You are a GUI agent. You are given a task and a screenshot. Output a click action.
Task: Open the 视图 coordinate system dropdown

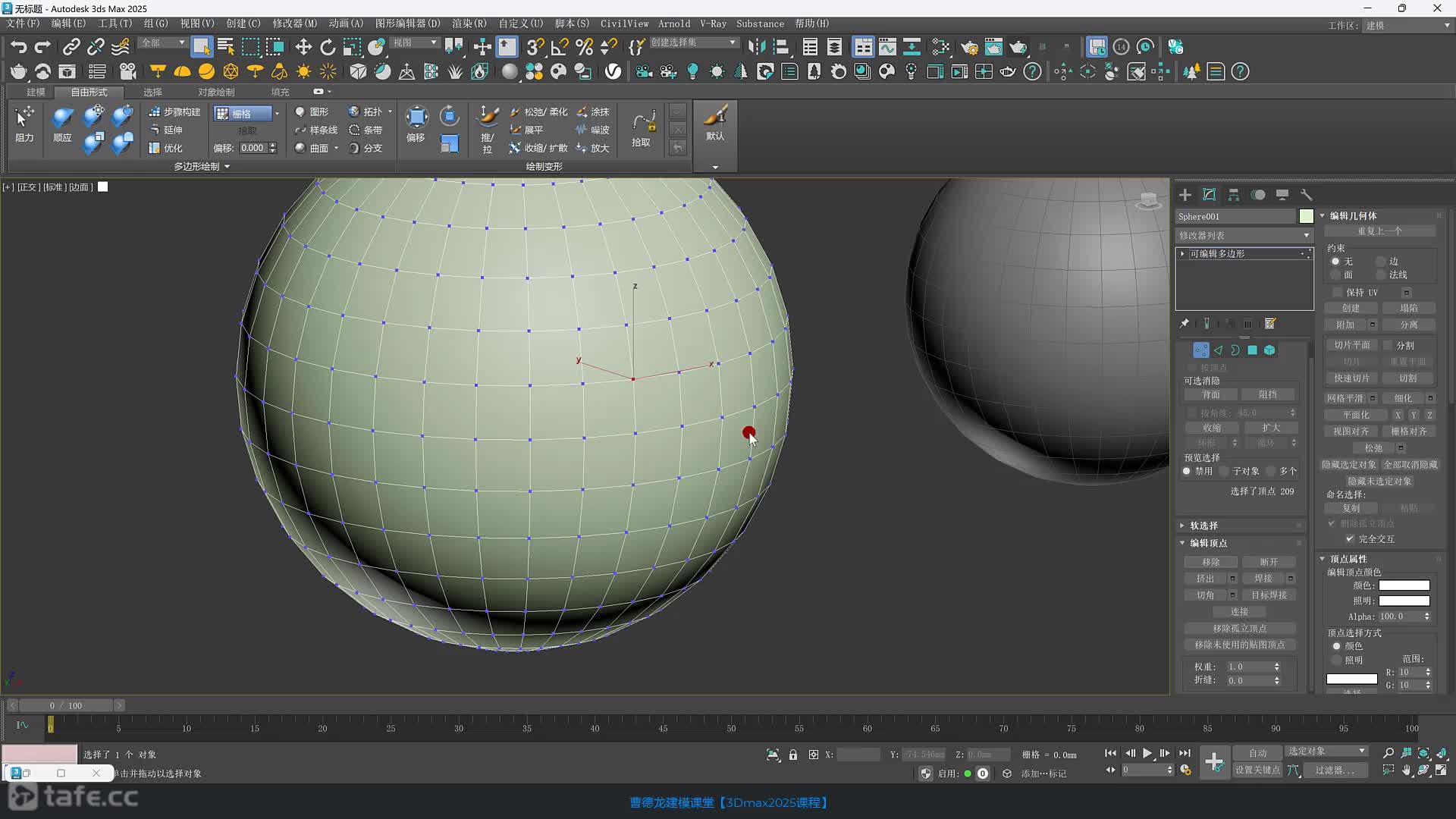point(415,42)
